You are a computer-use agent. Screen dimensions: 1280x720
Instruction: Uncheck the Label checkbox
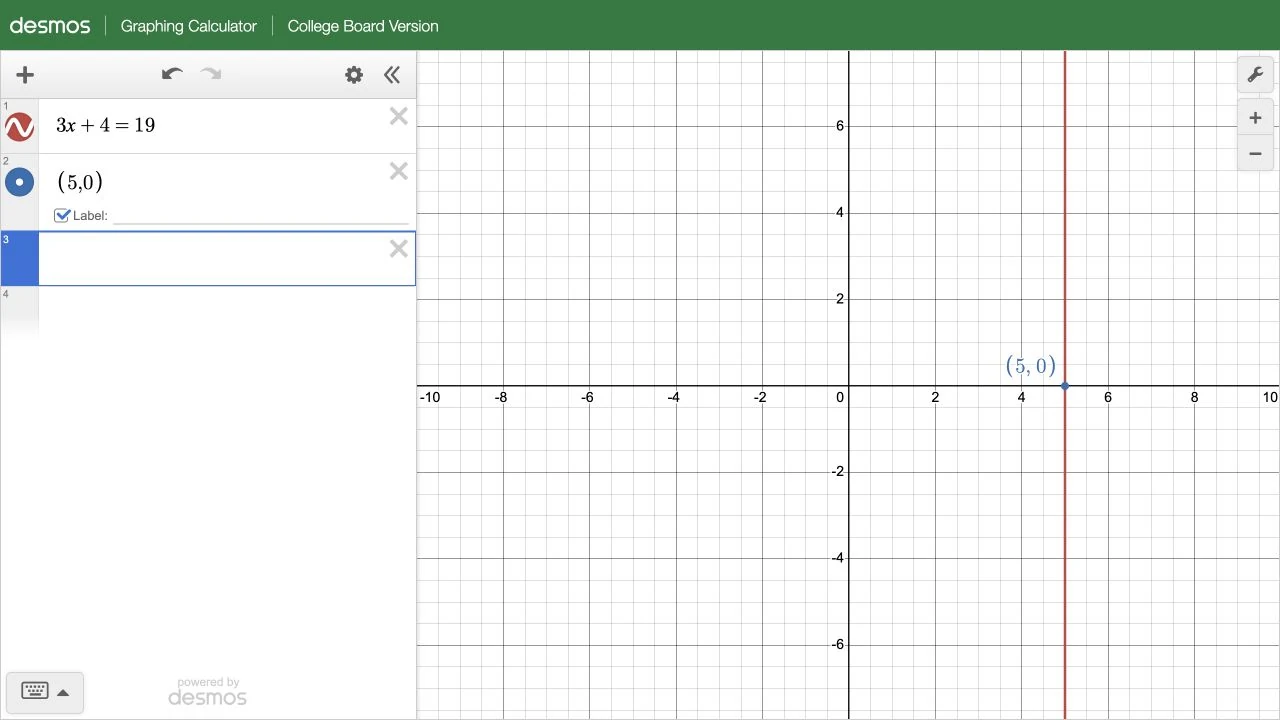(62, 215)
